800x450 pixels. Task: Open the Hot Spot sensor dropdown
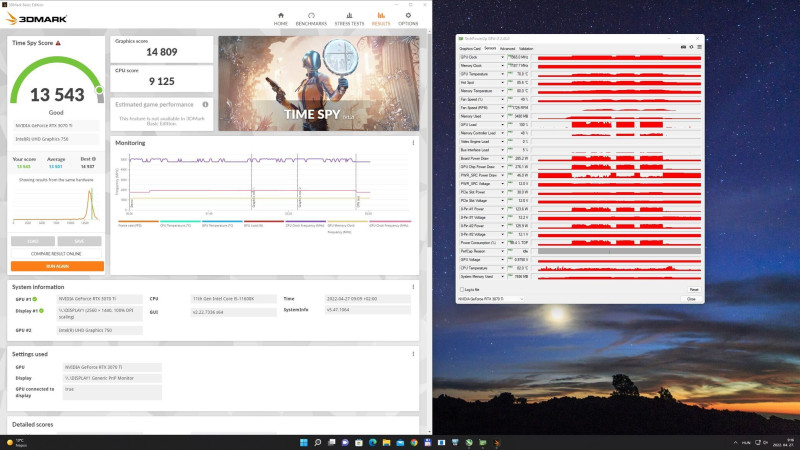pyautogui.click(x=503, y=83)
